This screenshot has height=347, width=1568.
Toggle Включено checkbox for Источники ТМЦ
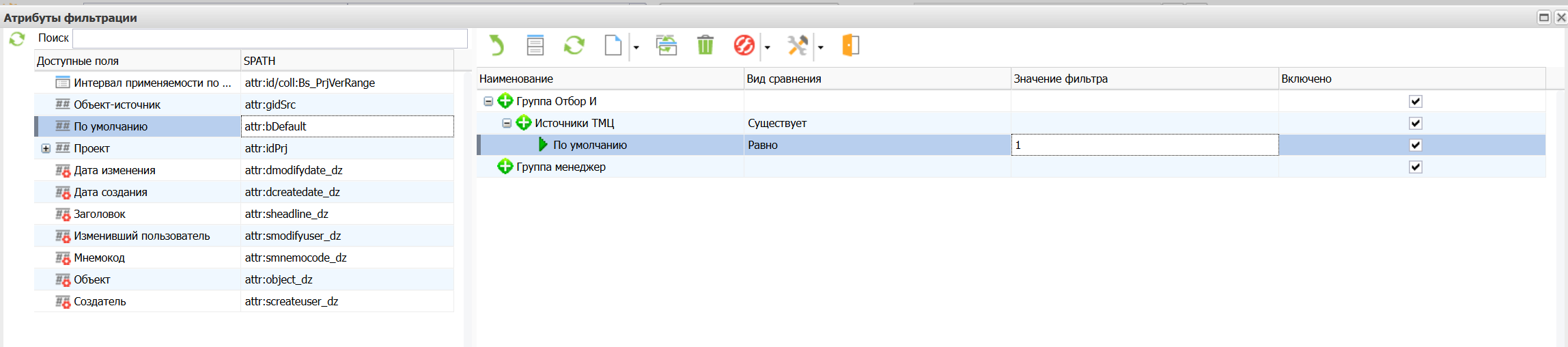1415,124
